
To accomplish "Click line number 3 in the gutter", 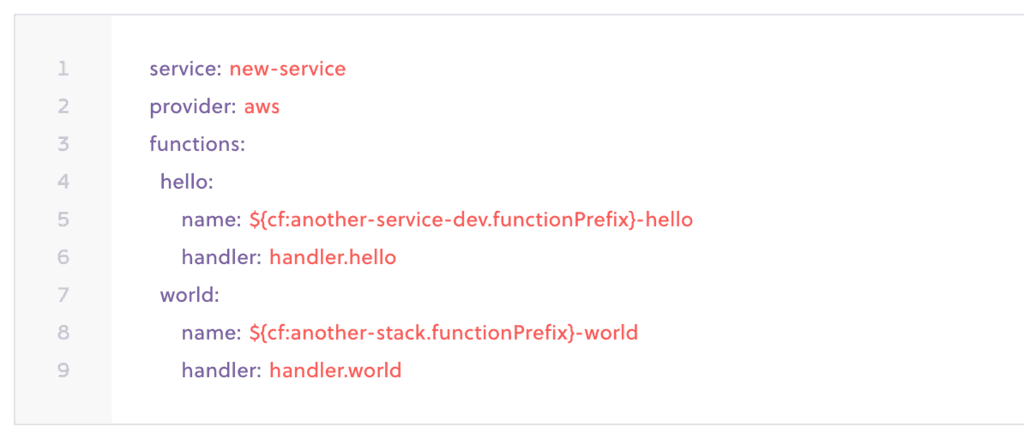I will pos(63,144).
